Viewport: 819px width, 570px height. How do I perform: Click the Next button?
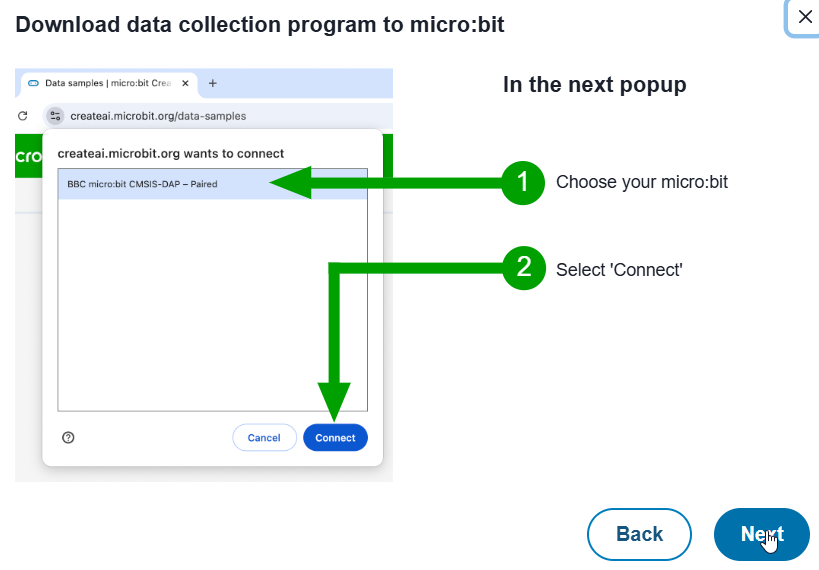(761, 534)
